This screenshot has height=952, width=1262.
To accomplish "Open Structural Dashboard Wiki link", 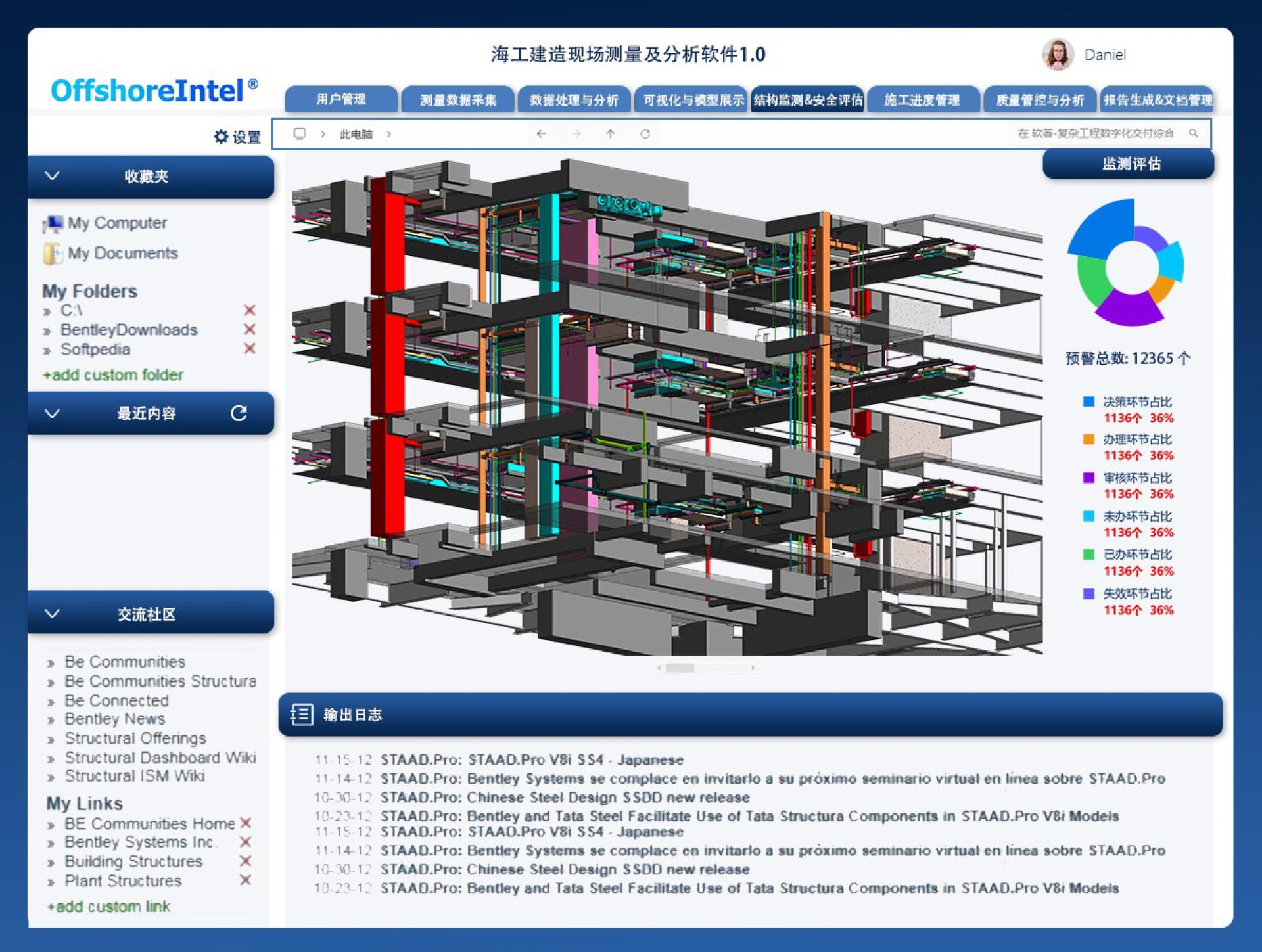I will pyautogui.click(x=160, y=758).
